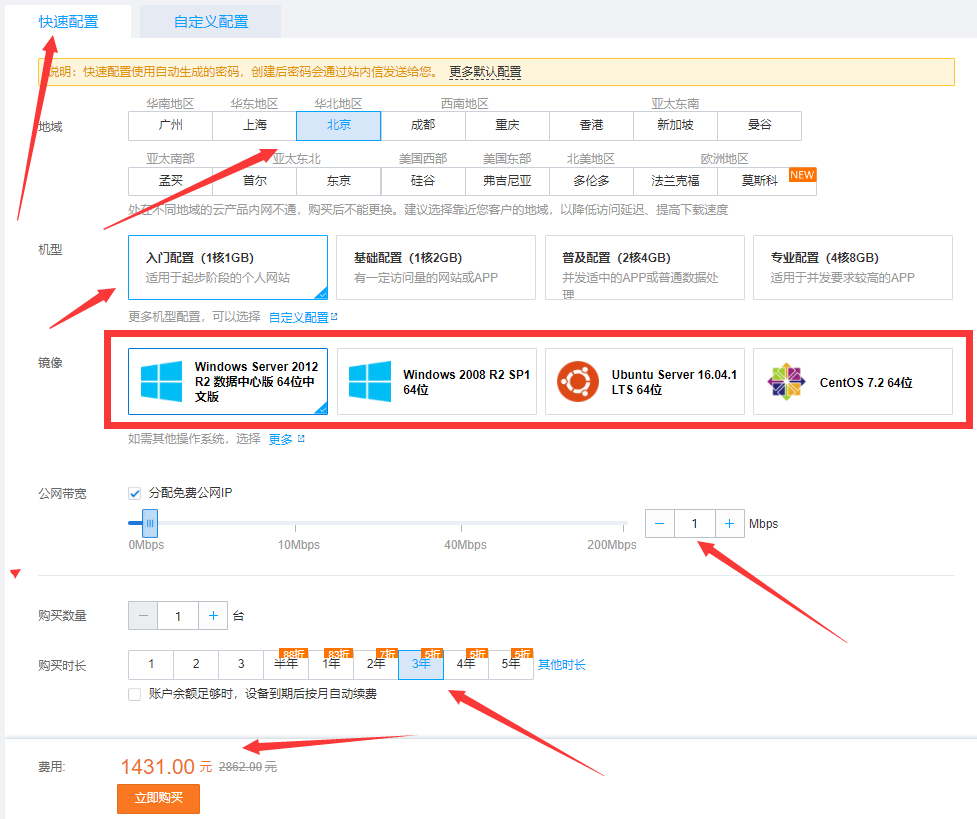This screenshot has height=819, width=977.
Task: Select region 硅谷
Action: click(423, 181)
